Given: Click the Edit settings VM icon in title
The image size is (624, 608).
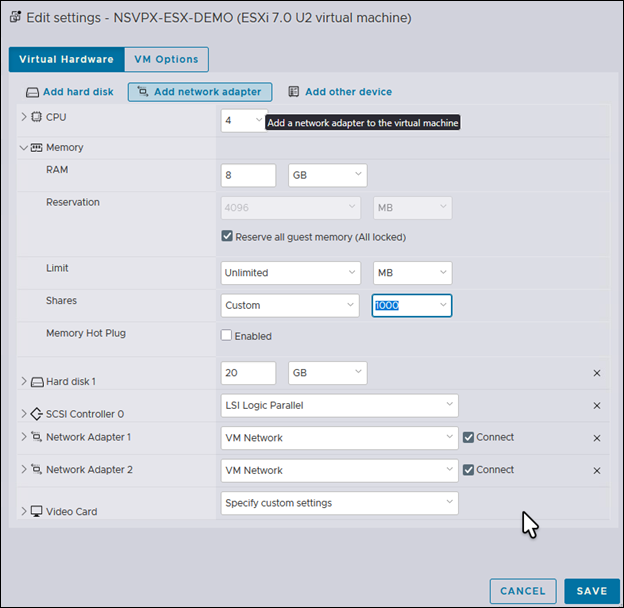Looking at the screenshot, I should point(16,17).
